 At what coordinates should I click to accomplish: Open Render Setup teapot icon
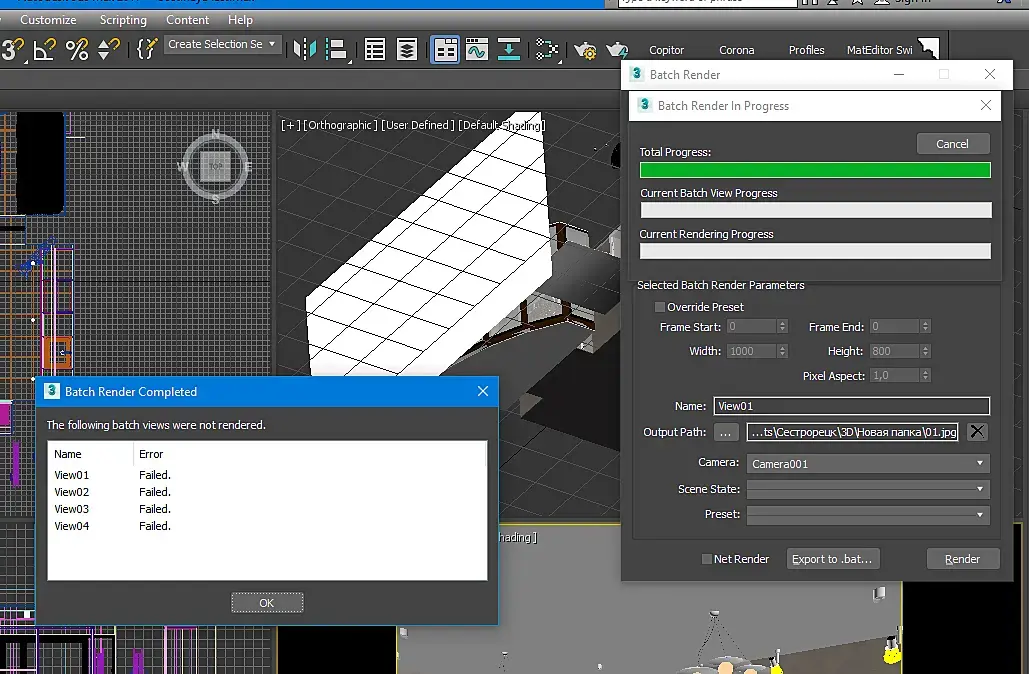coord(586,50)
